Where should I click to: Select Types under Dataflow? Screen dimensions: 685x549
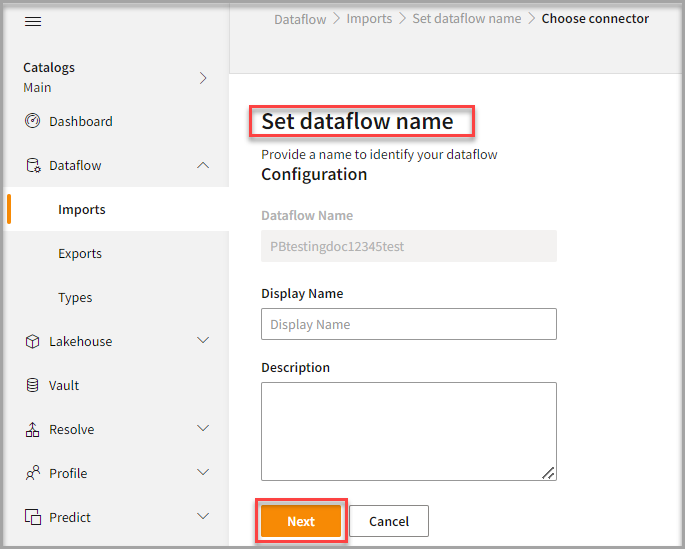[75, 298]
